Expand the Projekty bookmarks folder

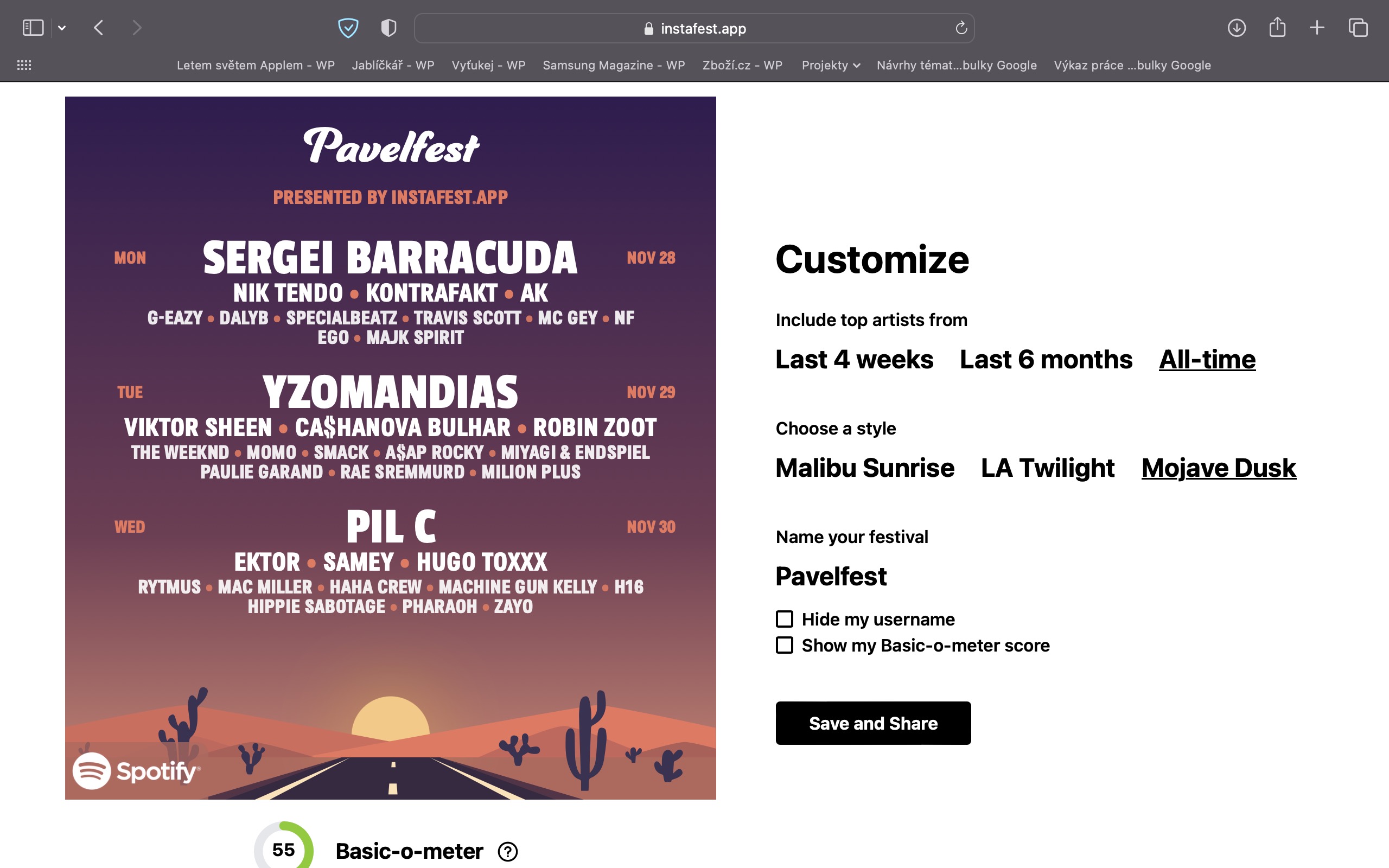click(x=830, y=66)
